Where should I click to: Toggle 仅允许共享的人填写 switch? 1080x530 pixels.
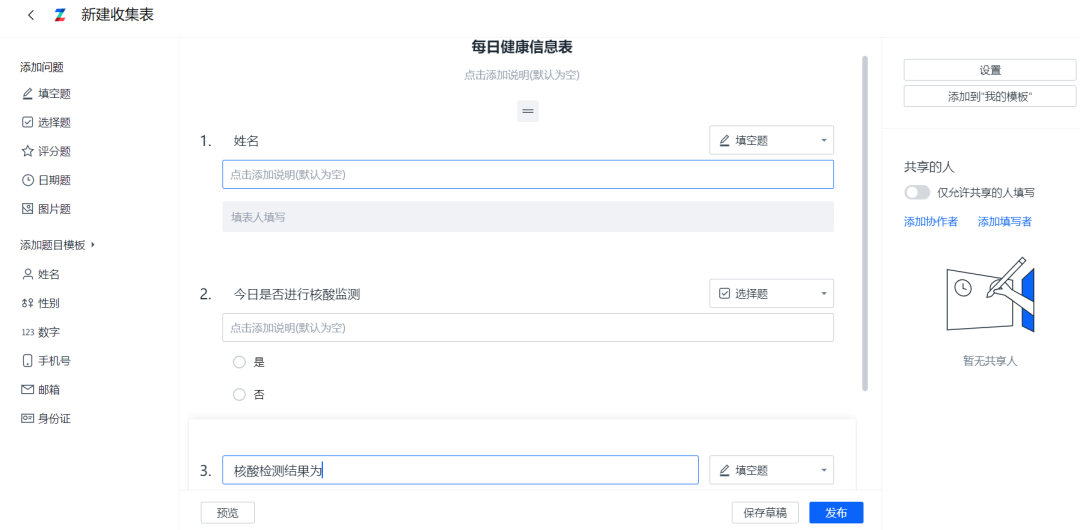(917, 193)
